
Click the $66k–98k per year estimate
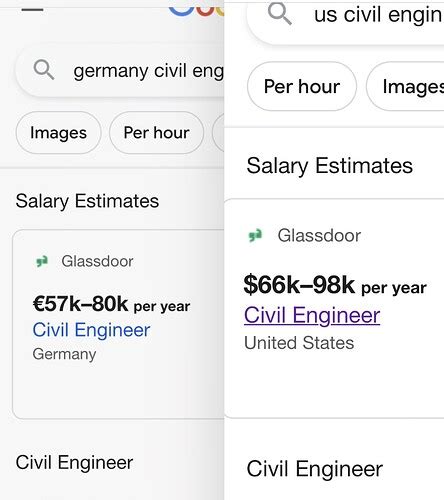(335, 285)
